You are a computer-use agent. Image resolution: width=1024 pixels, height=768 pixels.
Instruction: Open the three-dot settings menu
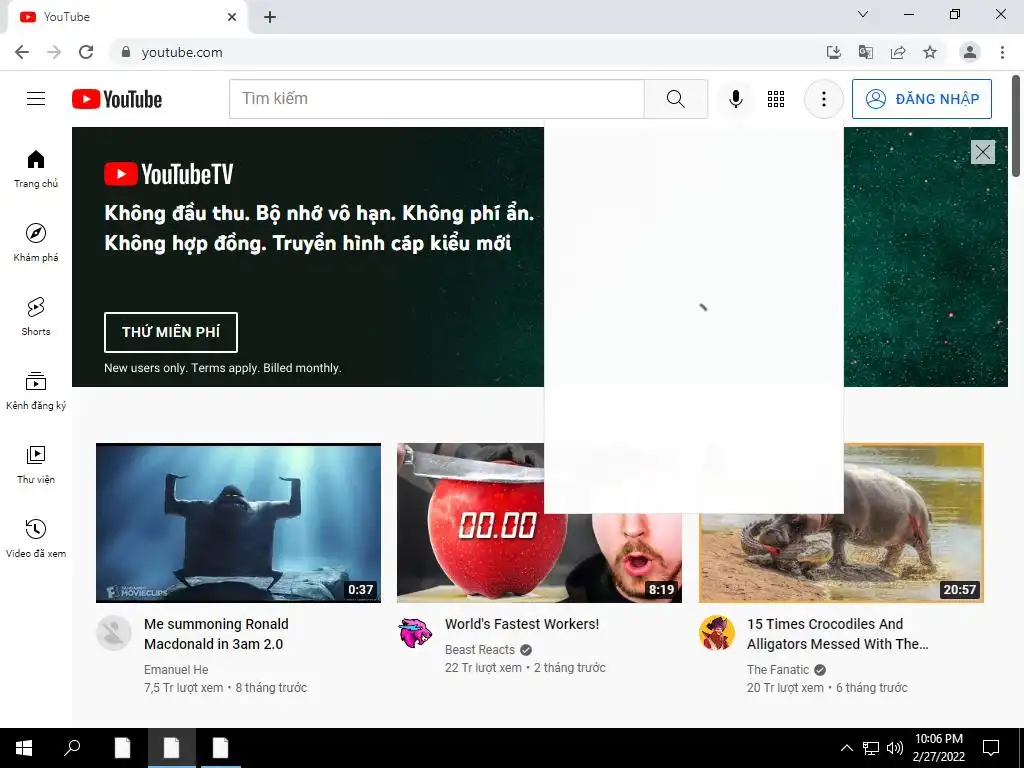pyautogui.click(x=824, y=99)
